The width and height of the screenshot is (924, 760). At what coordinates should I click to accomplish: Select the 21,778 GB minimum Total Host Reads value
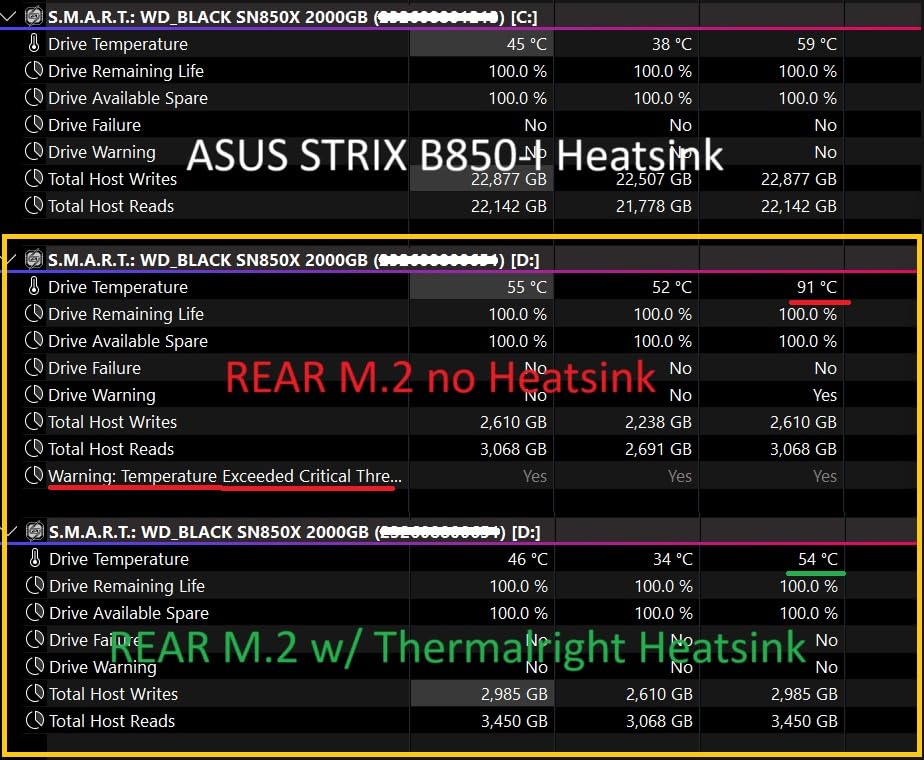654,206
